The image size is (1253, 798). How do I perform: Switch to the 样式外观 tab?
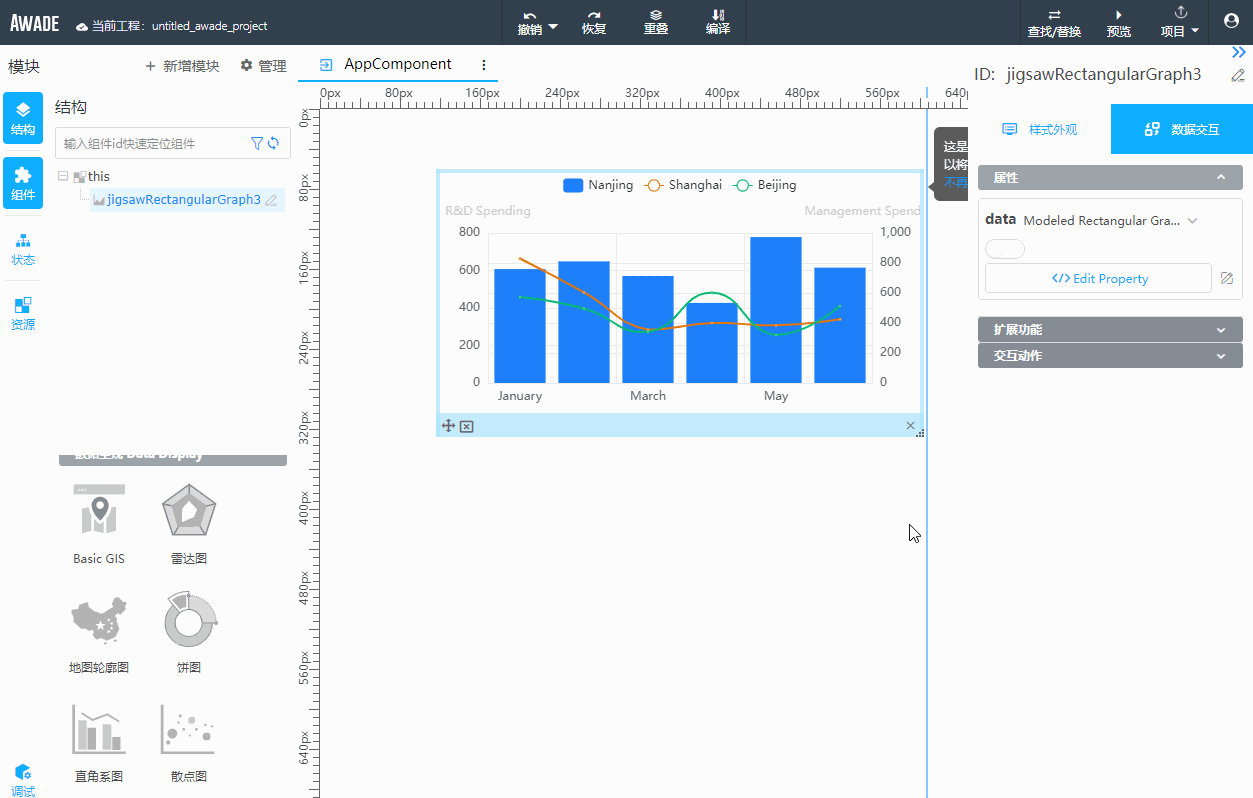coord(1041,130)
